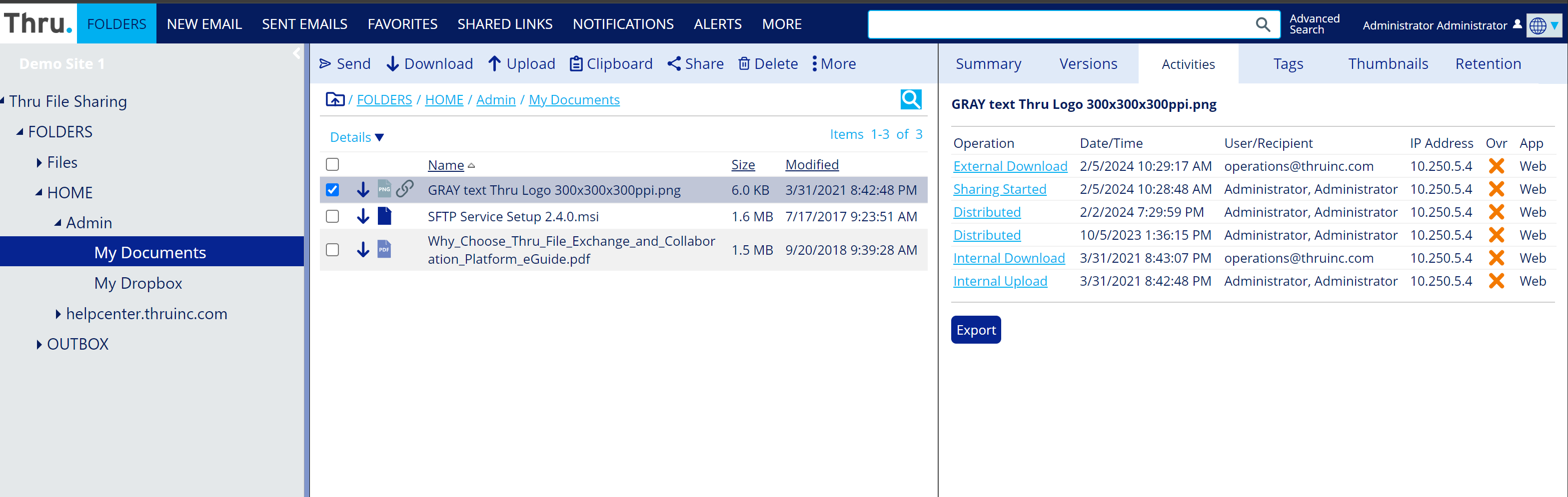Expand the OUTBOX tree node
The image size is (1568, 497).
[x=39, y=344]
